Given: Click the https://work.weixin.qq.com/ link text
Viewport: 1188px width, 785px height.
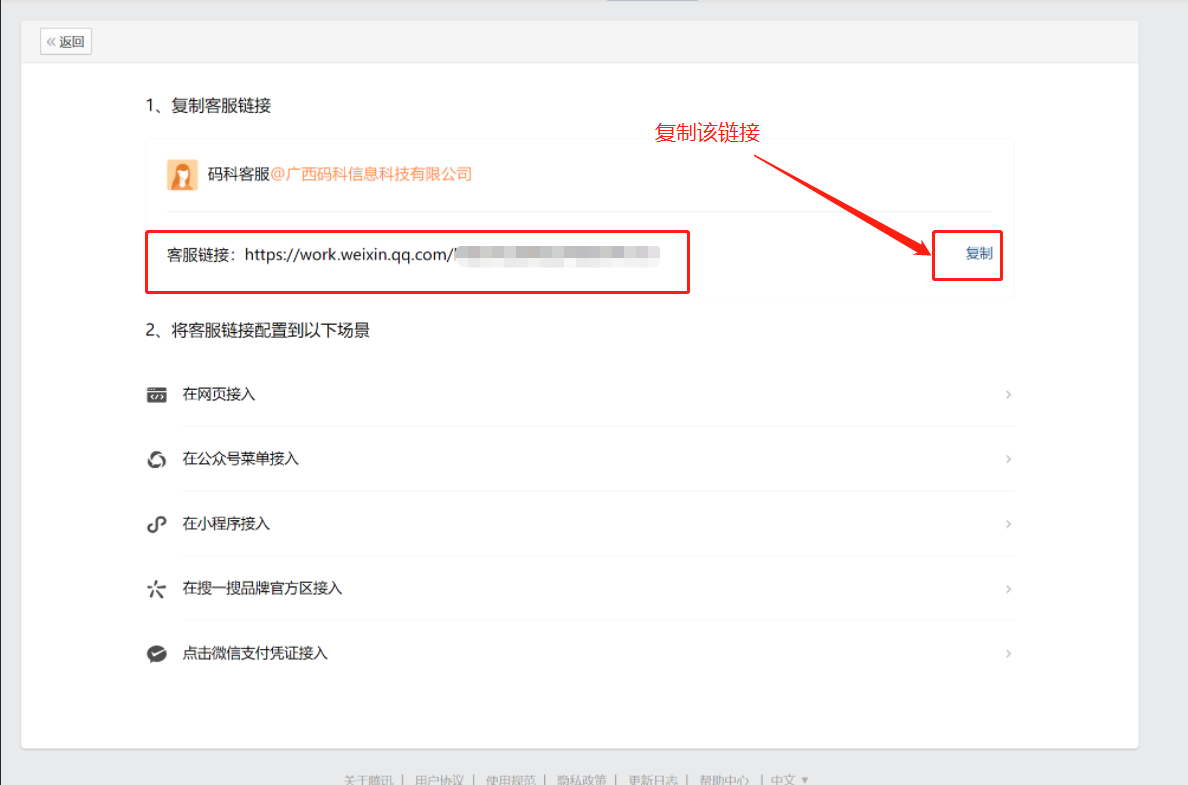Looking at the screenshot, I should (349, 255).
